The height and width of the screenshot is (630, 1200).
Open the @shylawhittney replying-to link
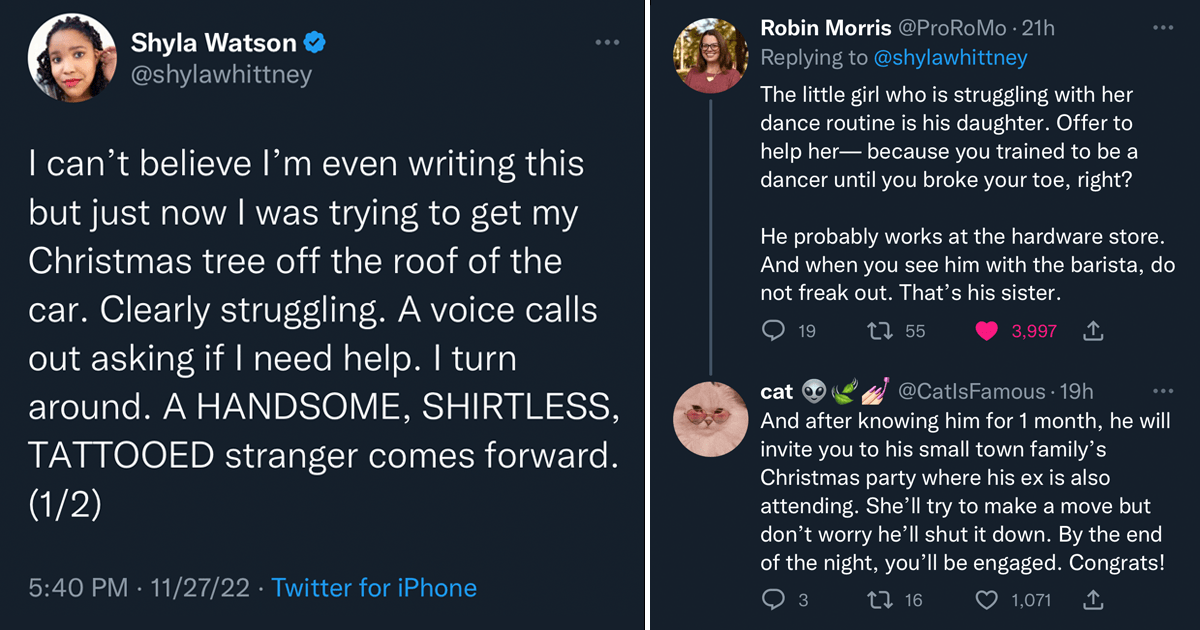point(950,58)
